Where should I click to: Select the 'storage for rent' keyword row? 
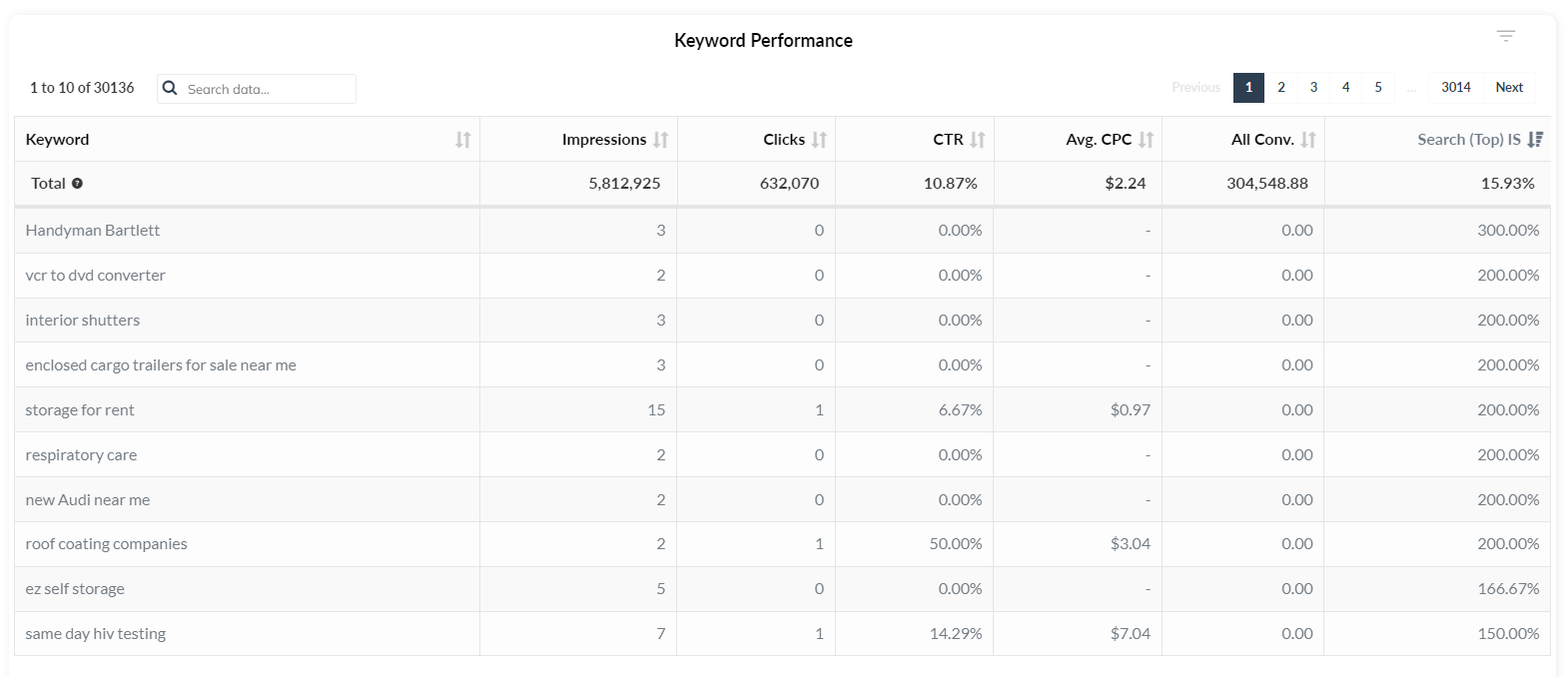80,410
